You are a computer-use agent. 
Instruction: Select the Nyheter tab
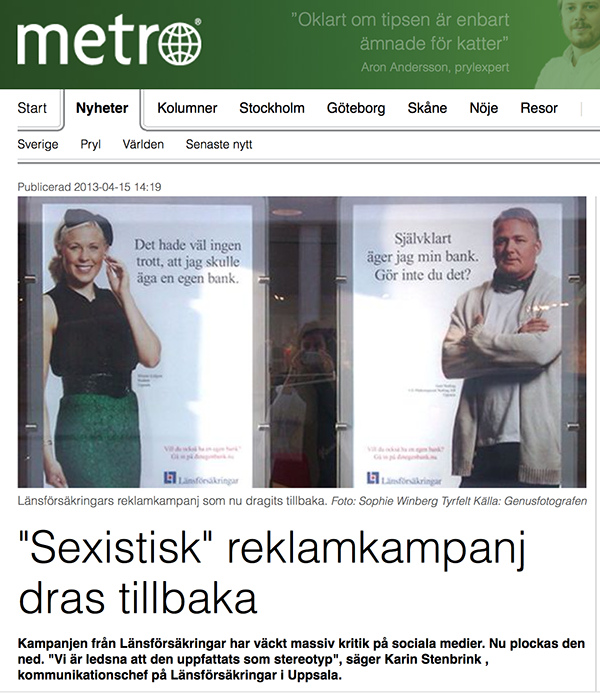pyautogui.click(x=102, y=108)
